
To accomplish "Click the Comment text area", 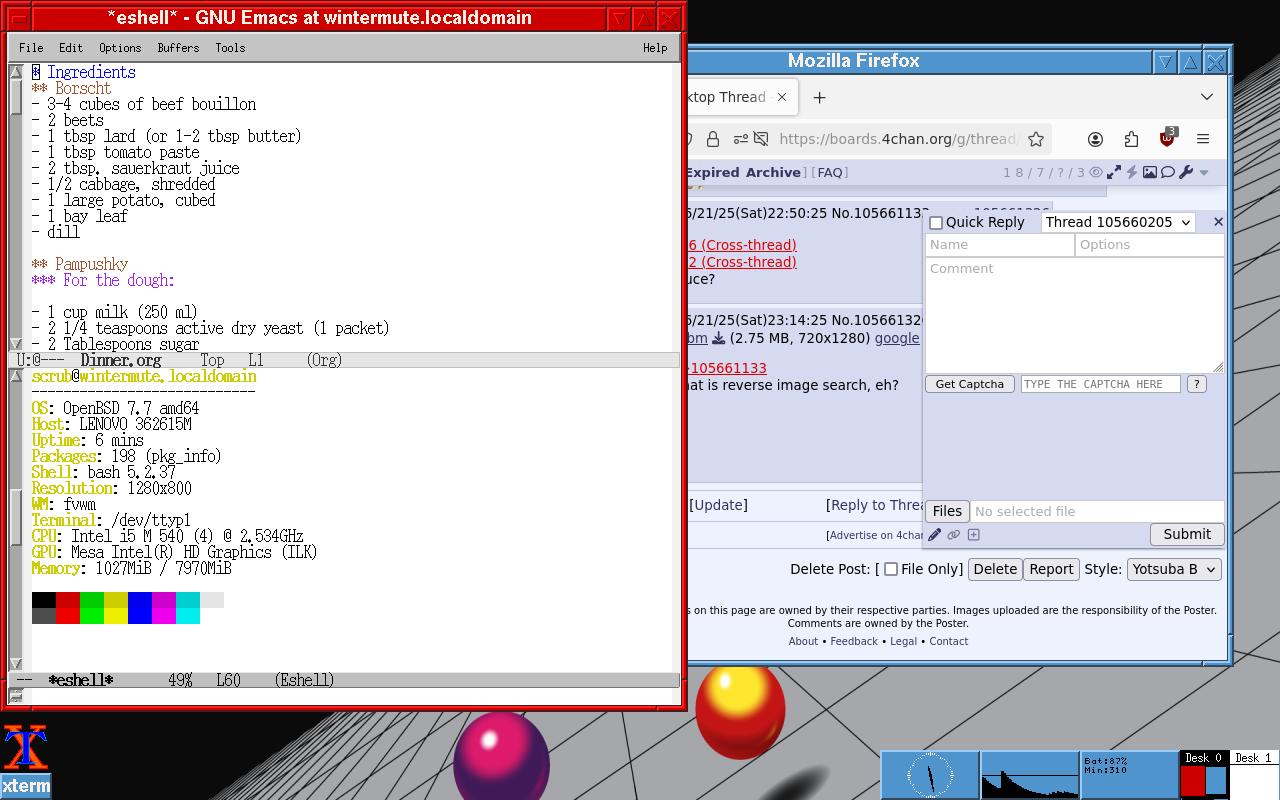I will point(1075,315).
